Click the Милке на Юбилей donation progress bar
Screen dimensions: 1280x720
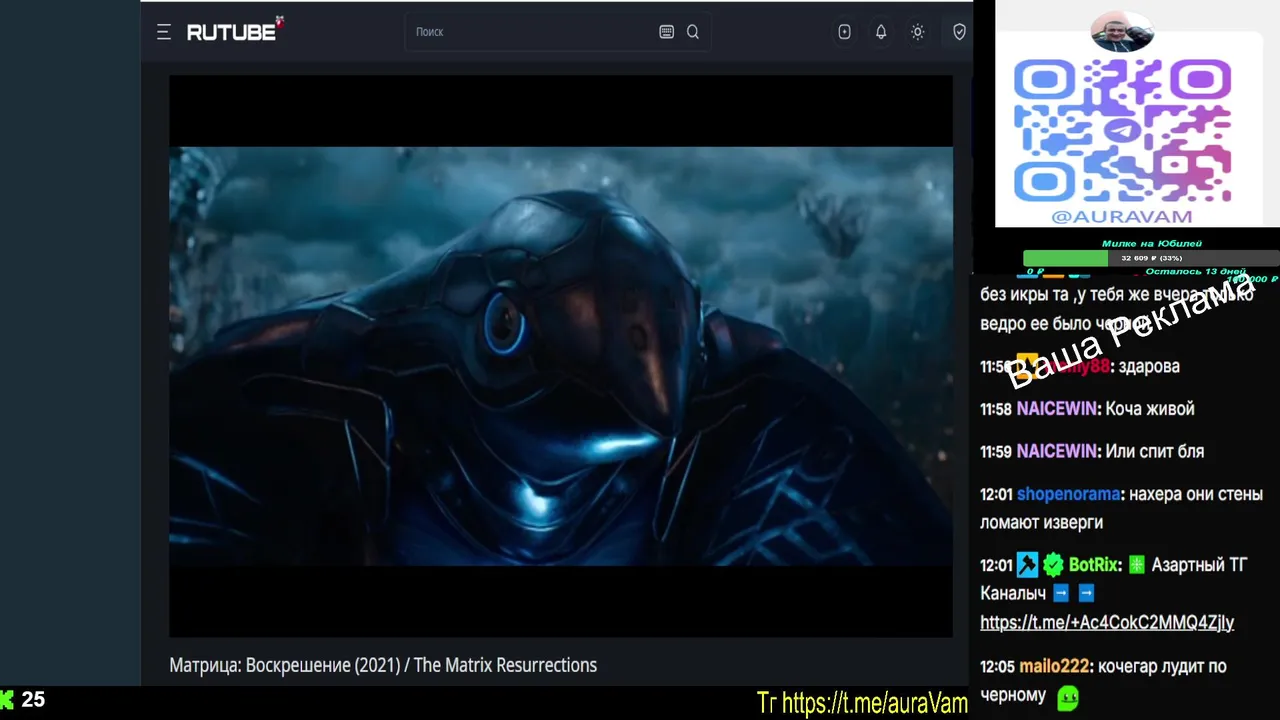click(x=1150, y=258)
